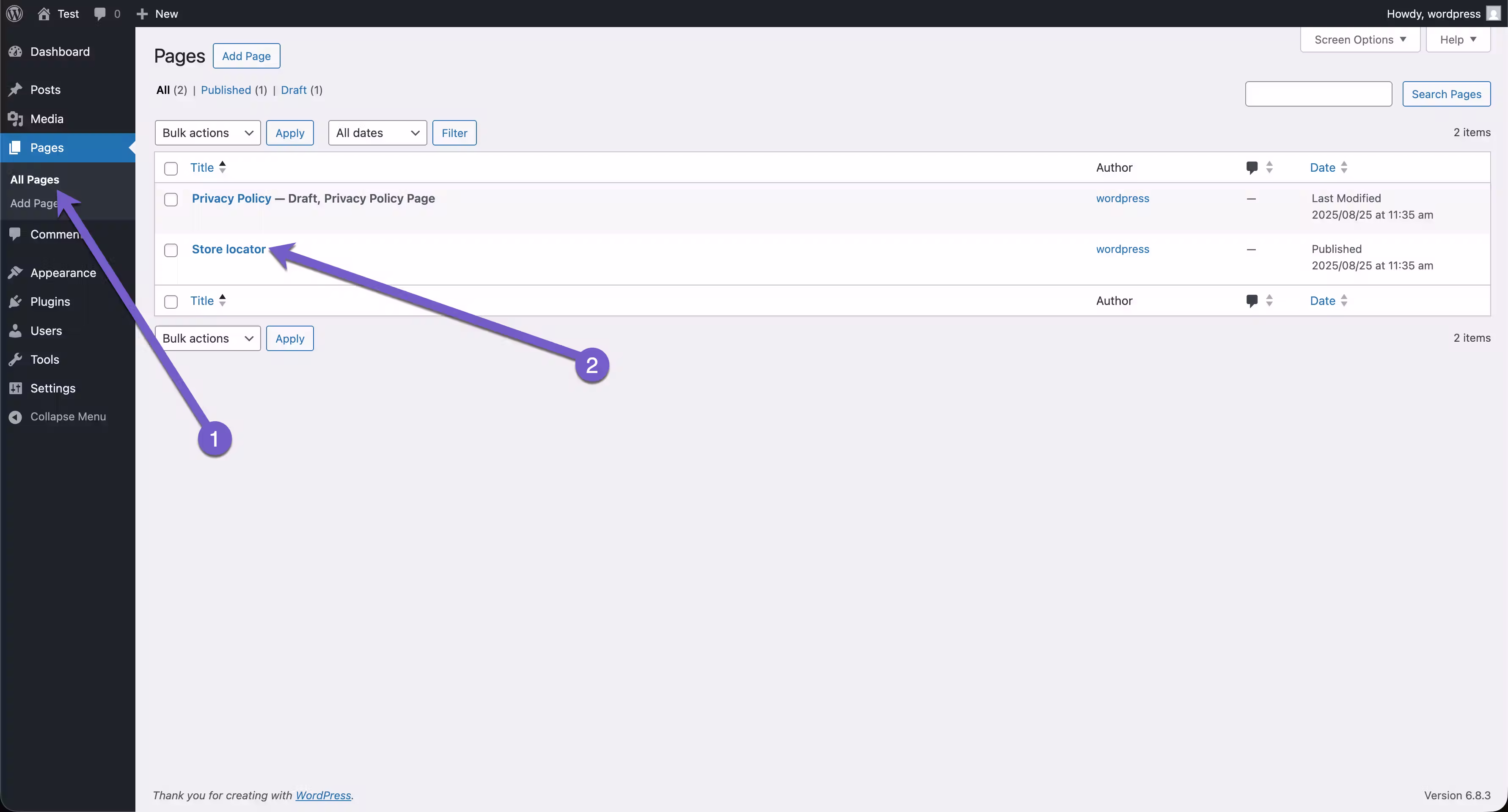Image resolution: width=1508 pixels, height=812 pixels.
Task: Open the New item menu via plus icon
Action: point(142,14)
